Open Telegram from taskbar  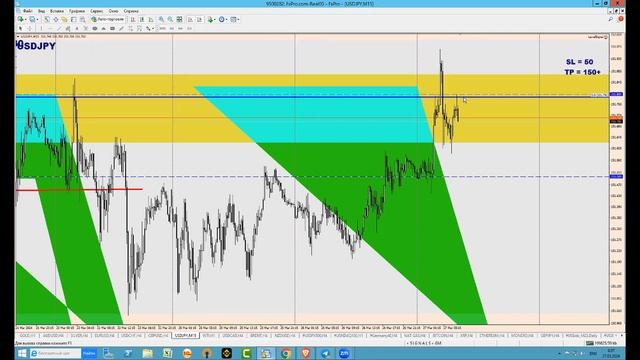325,353
